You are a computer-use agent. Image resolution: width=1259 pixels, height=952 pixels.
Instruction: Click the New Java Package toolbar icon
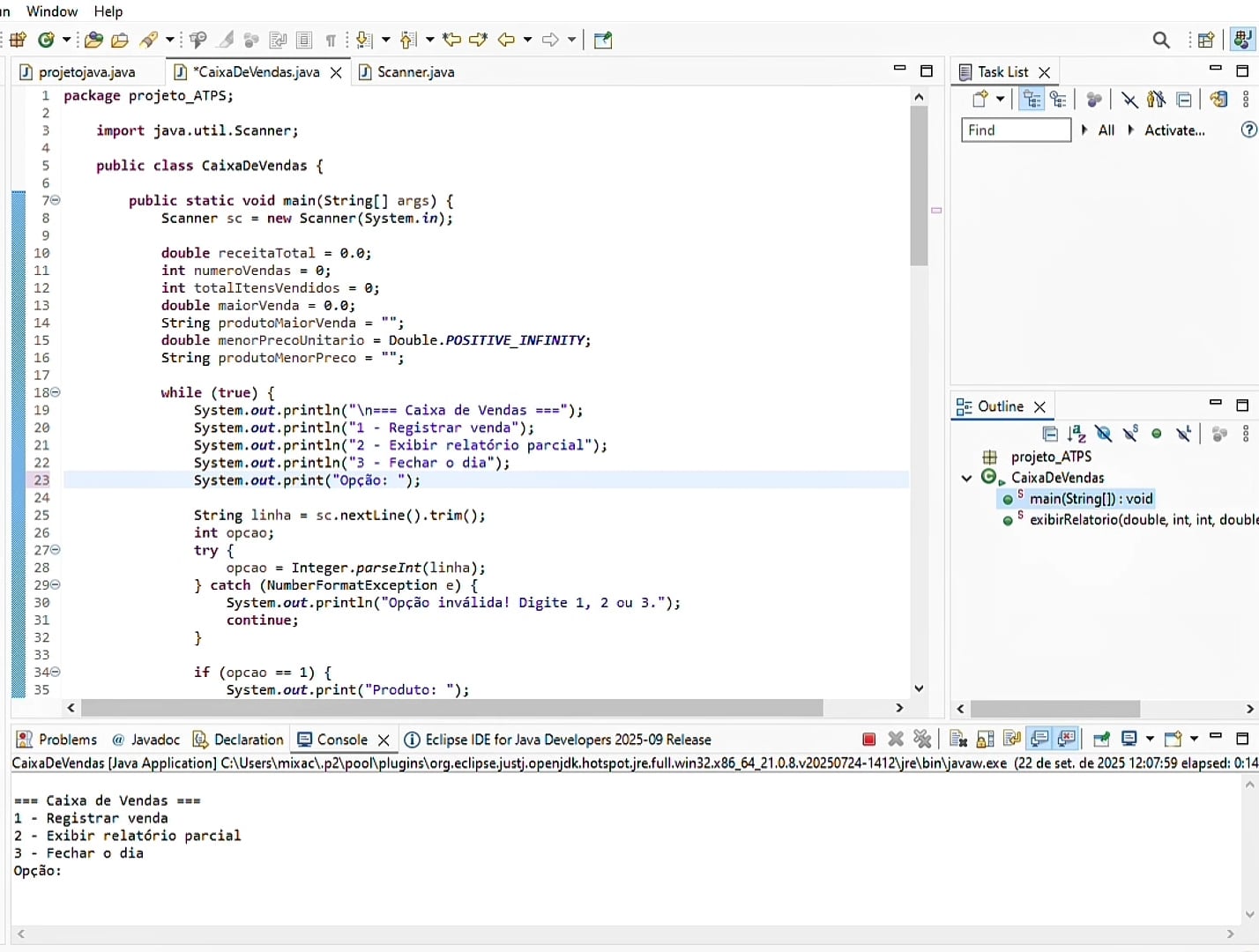pyautogui.click(x=18, y=40)
